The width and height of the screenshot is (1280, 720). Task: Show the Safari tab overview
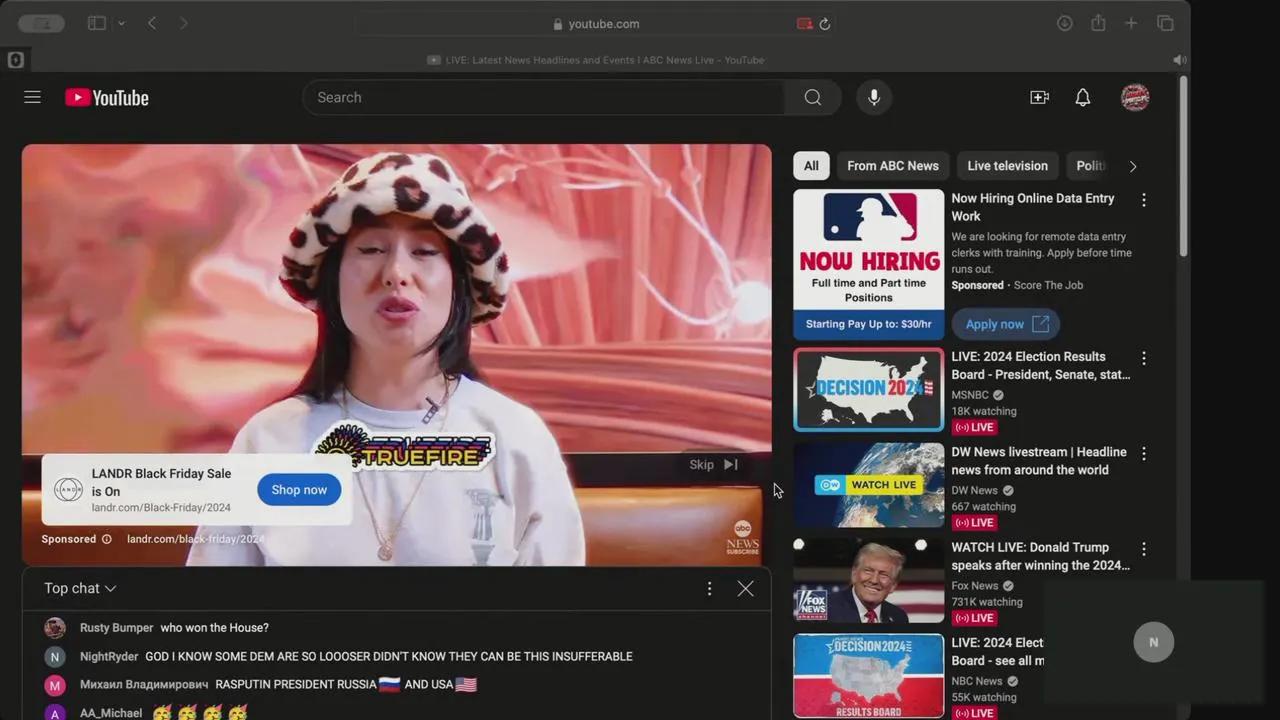tap(1165, 23)
